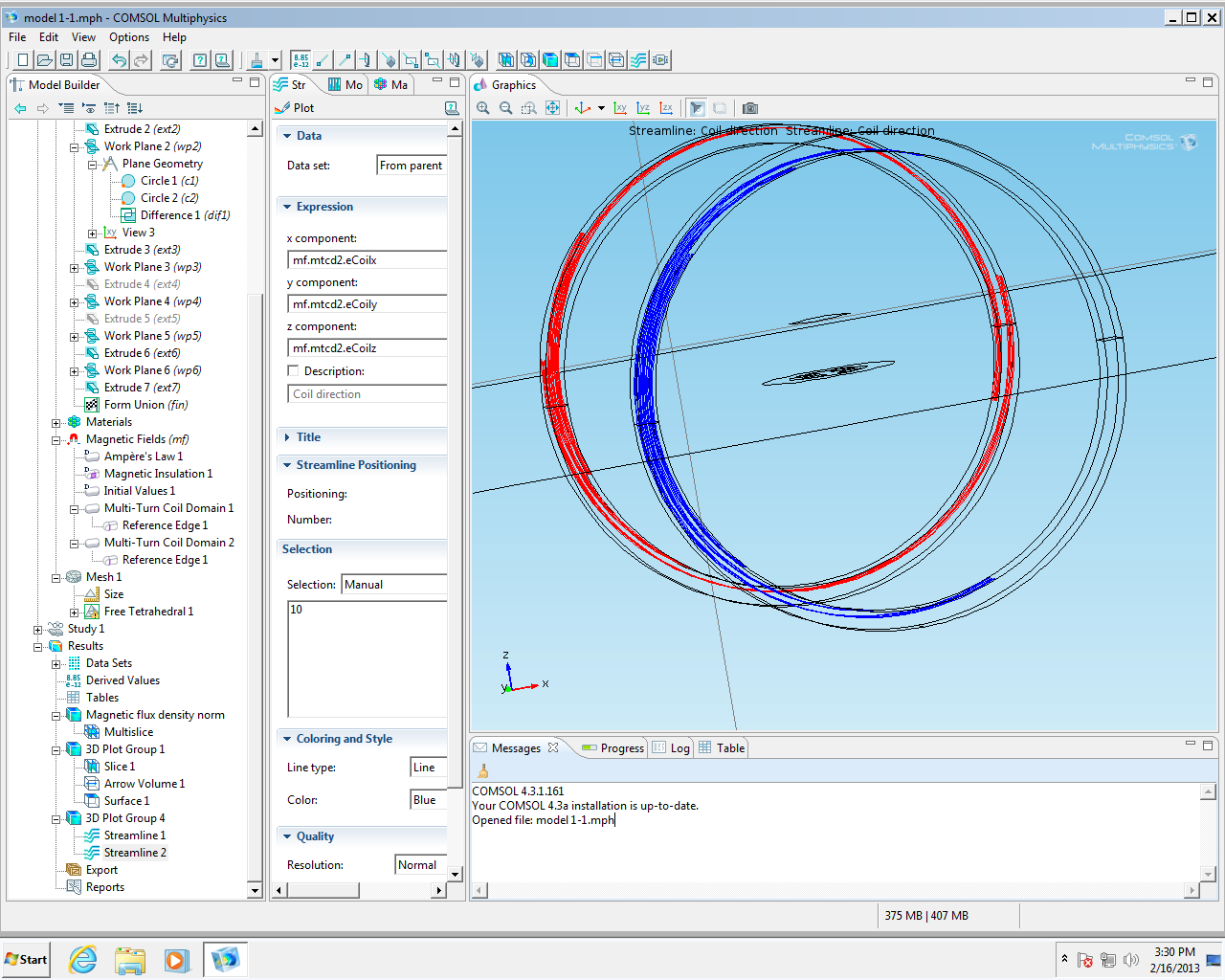Viewport: 1225px width, 980px height.
Task: Click the Move Down icon in Model Builder
Action: (x=135, y=108)
